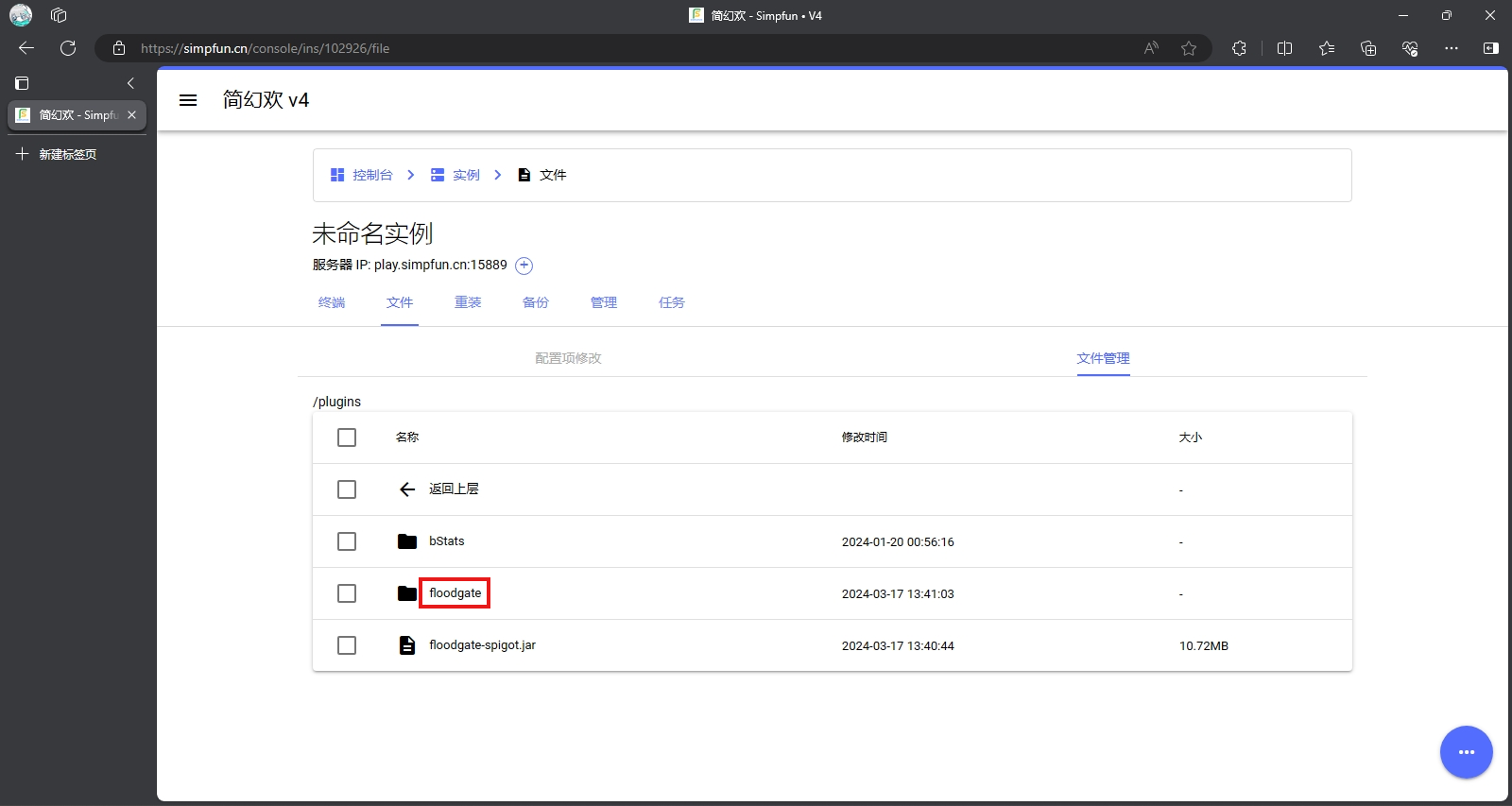Open the Edge sidebar icon

(1491, 48)
